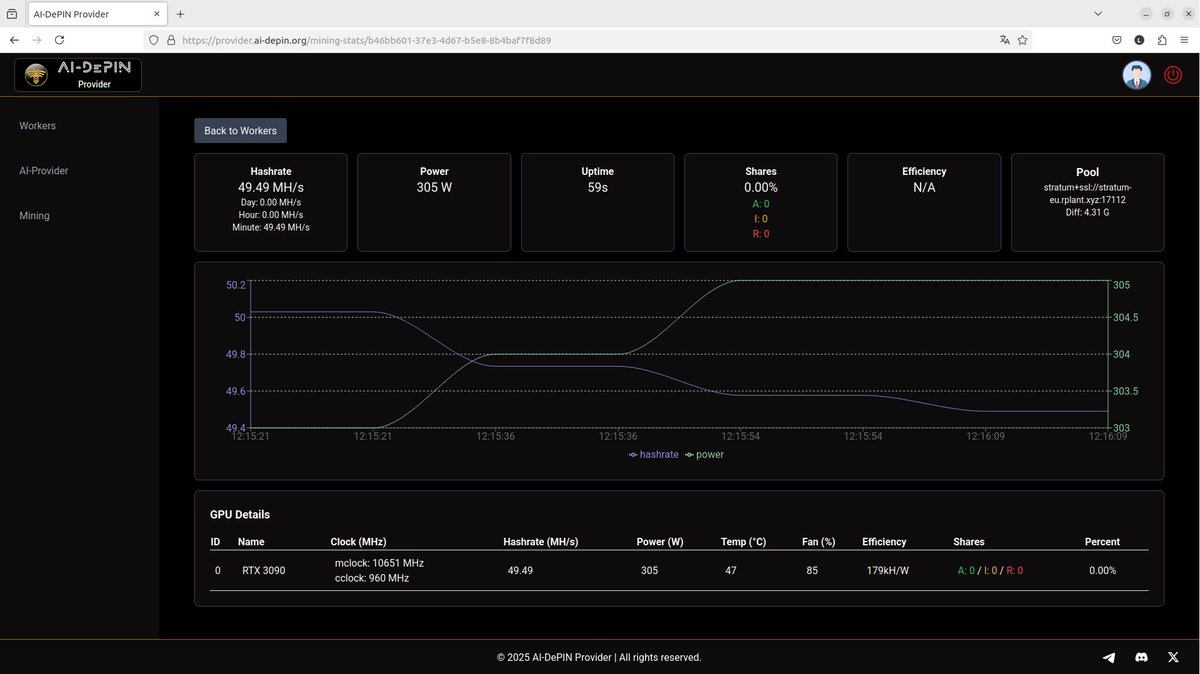Viewport: 1200px width, 674px height.
Task: Click the Hashrate 49.49 MH/s card
Action: [x=271, y=202]
